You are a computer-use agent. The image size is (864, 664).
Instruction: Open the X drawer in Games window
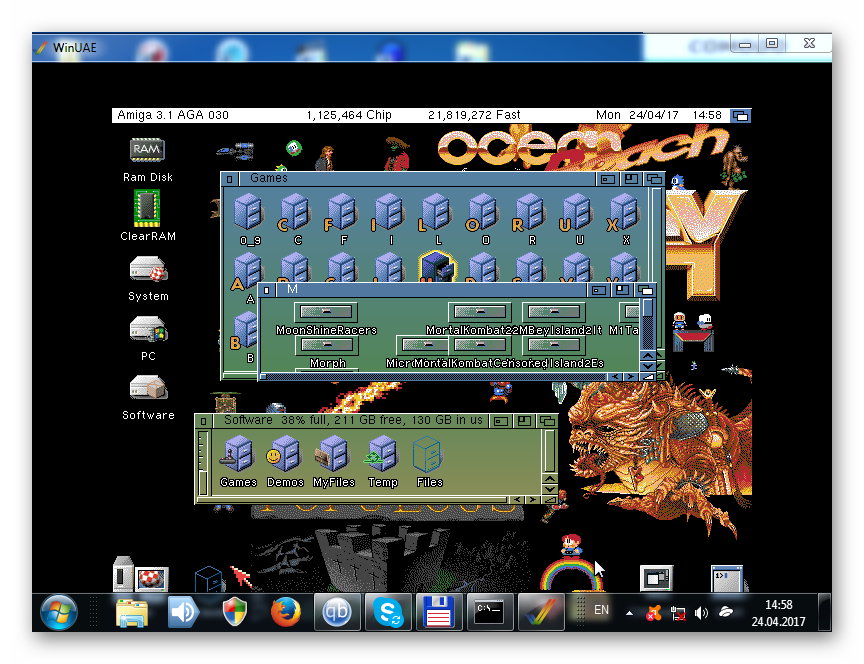623,213
